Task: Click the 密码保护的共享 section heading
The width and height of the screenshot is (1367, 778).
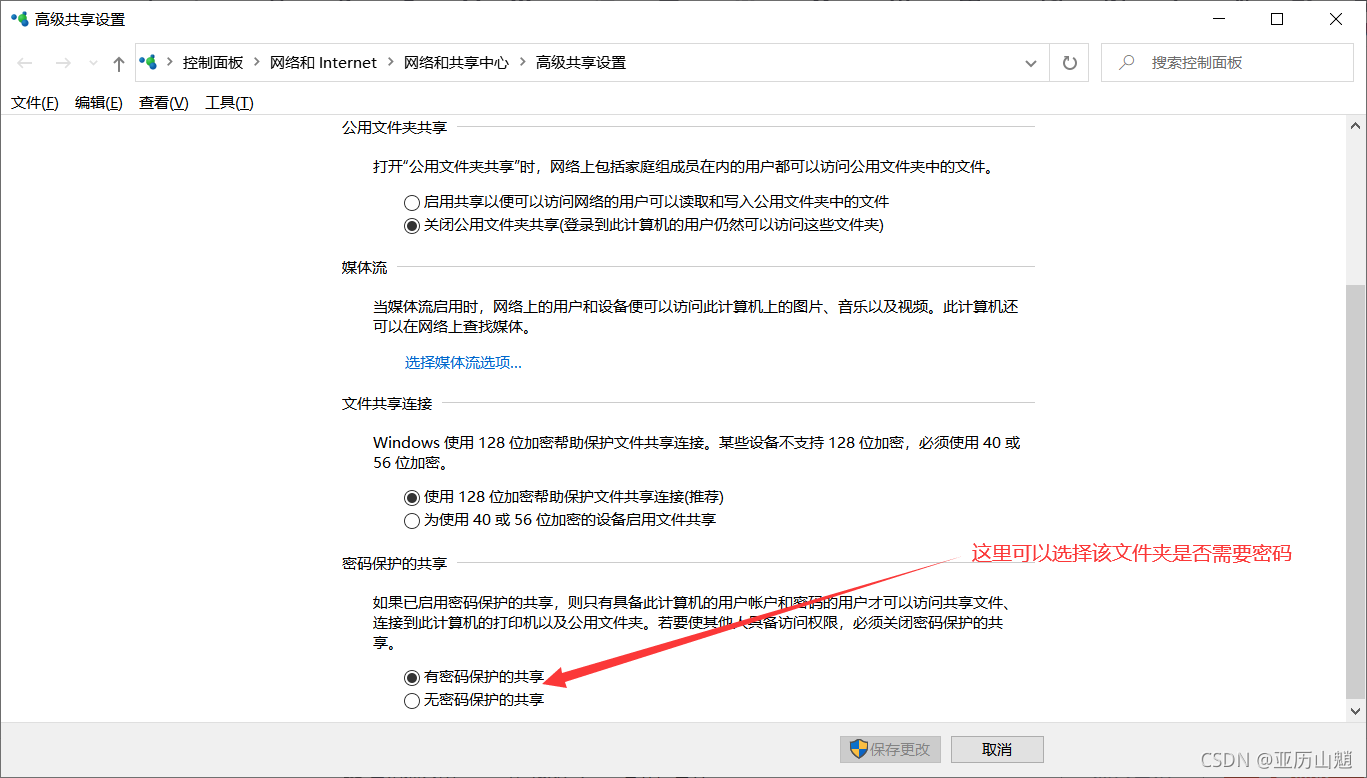Action: pyautogui.click(x=394, y=564)
